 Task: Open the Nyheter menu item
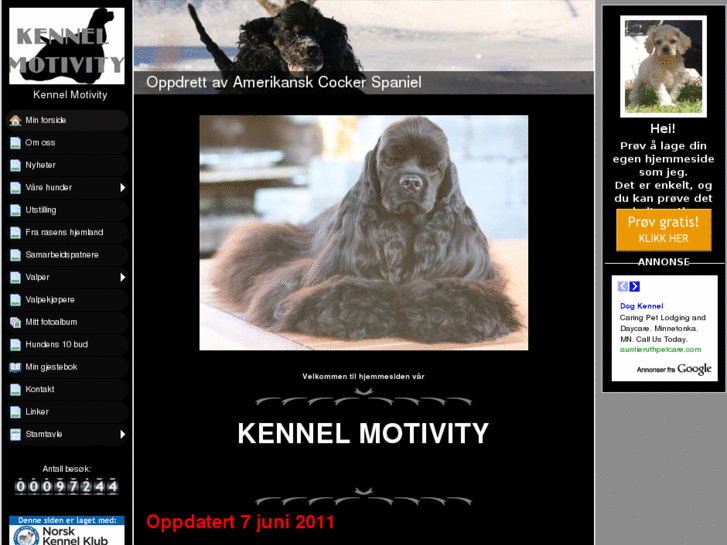coord(41,165)
